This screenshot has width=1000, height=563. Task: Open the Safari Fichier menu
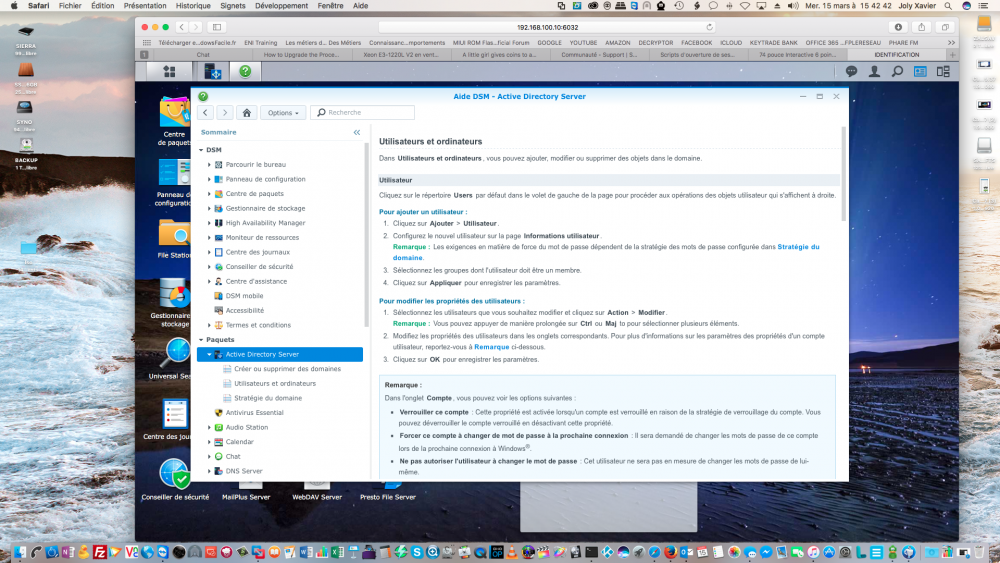[x=70, y=6]
